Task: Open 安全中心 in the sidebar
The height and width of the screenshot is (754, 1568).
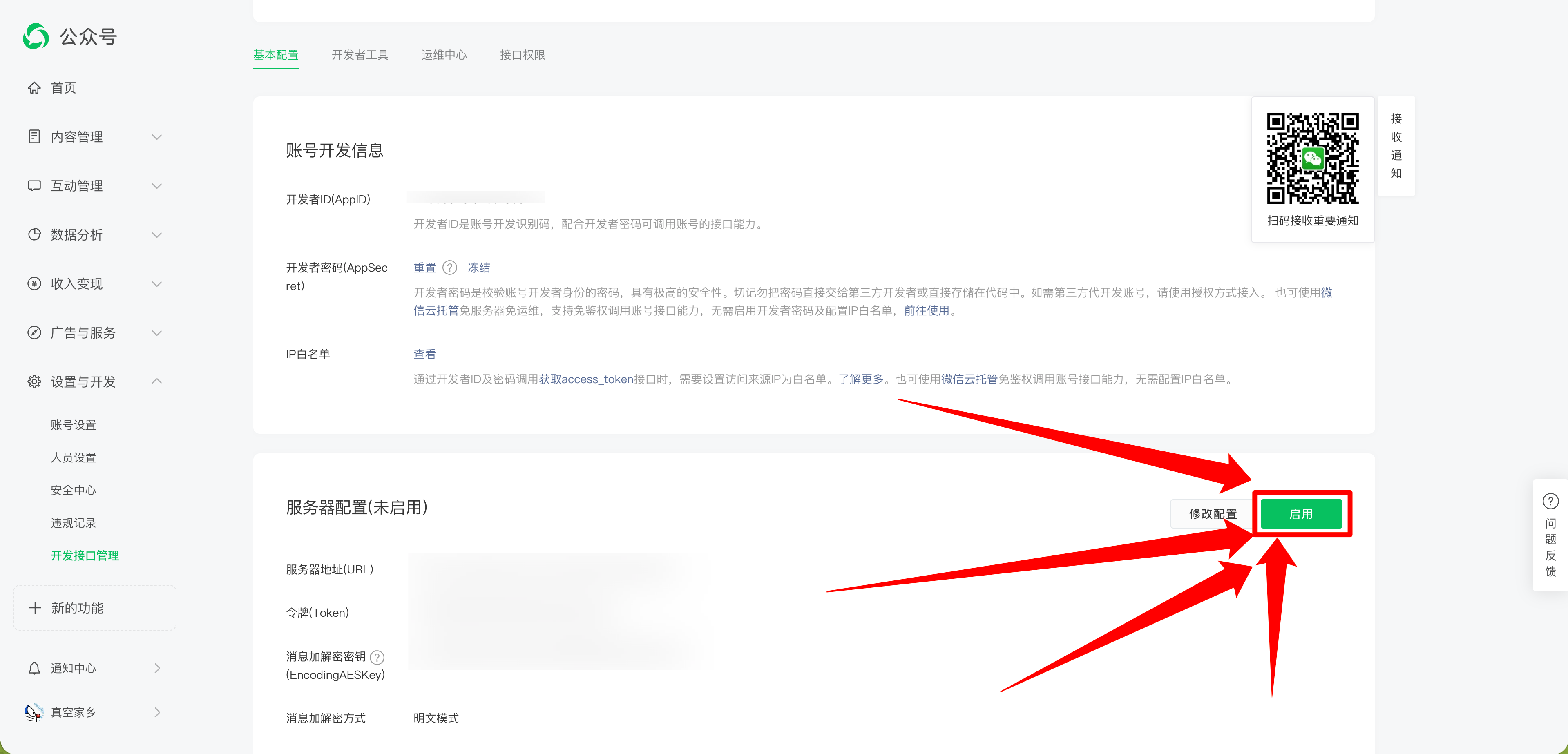Action: click(x=73, y=491)
